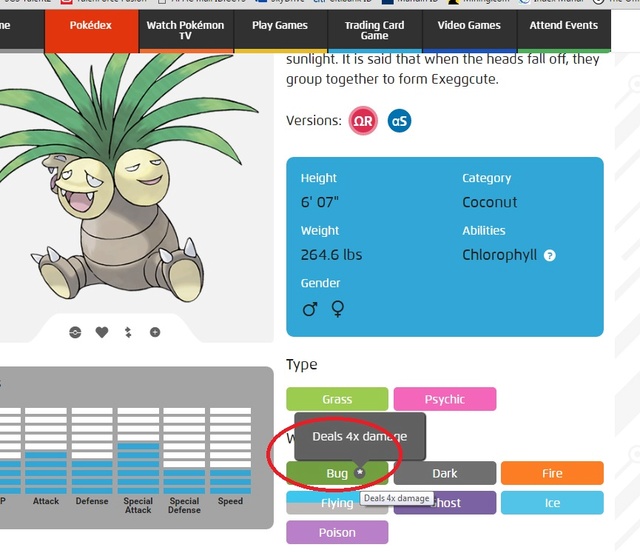Click the description text mentioning Exeggcute
Viewport: 640px width, 553px height.
point(443,69)
